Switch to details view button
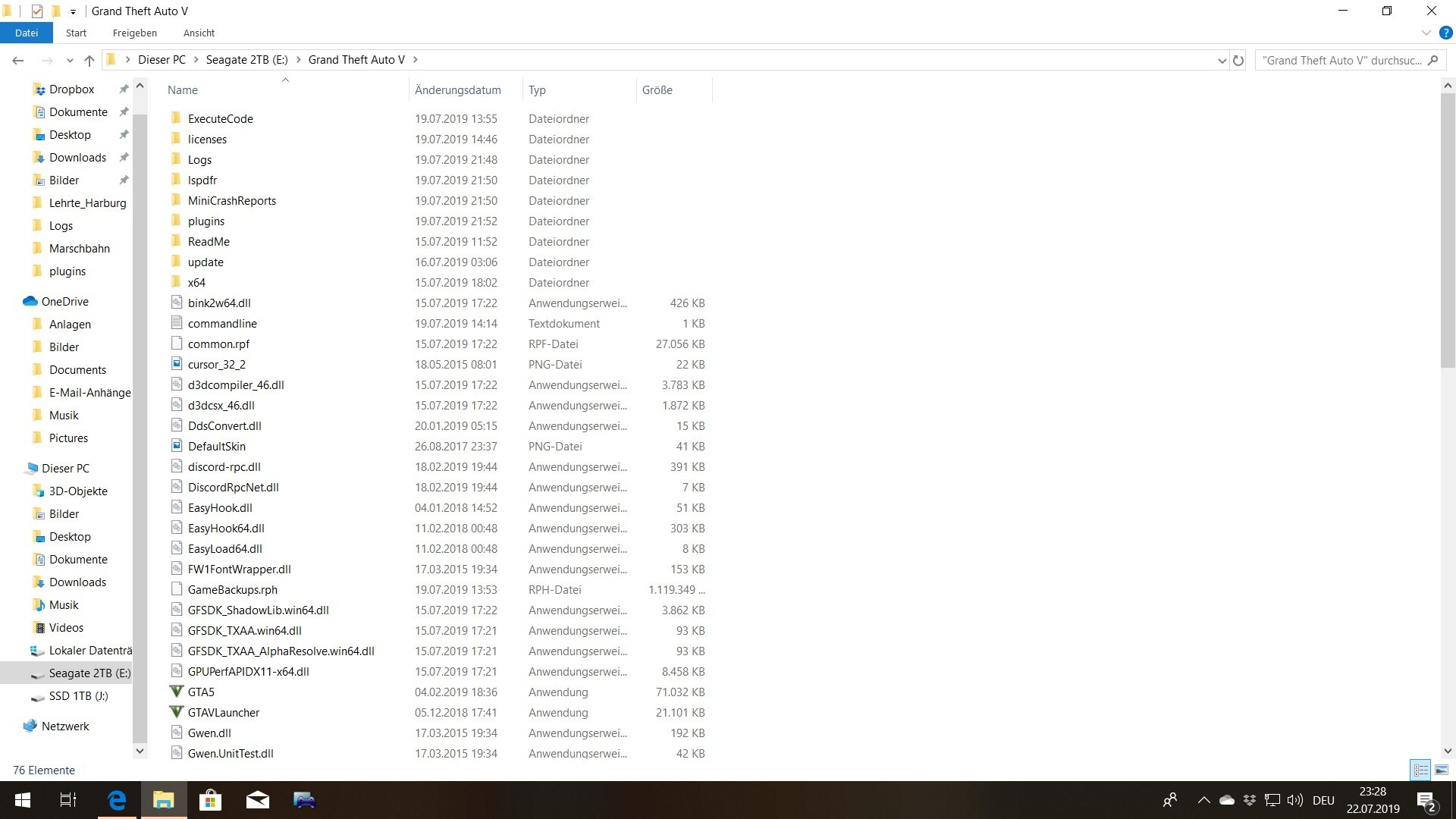 [1420, 770]
